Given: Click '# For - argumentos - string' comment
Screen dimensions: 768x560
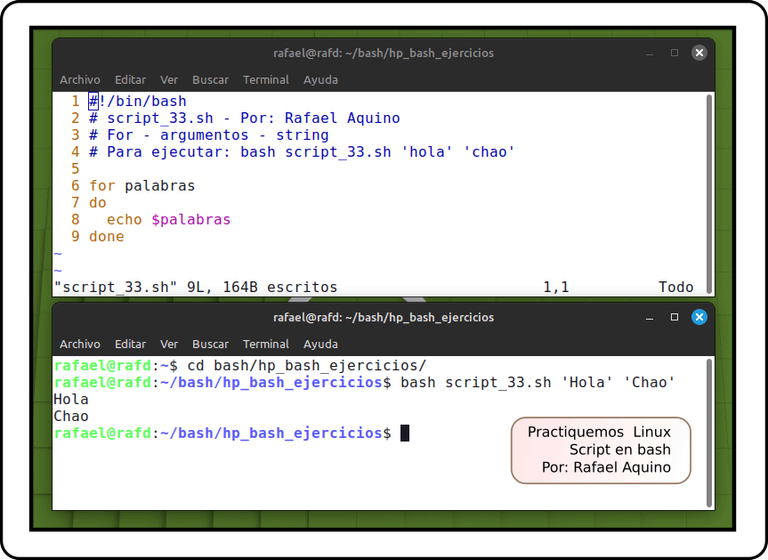Looking at the screenshot, I should [209, 135].
